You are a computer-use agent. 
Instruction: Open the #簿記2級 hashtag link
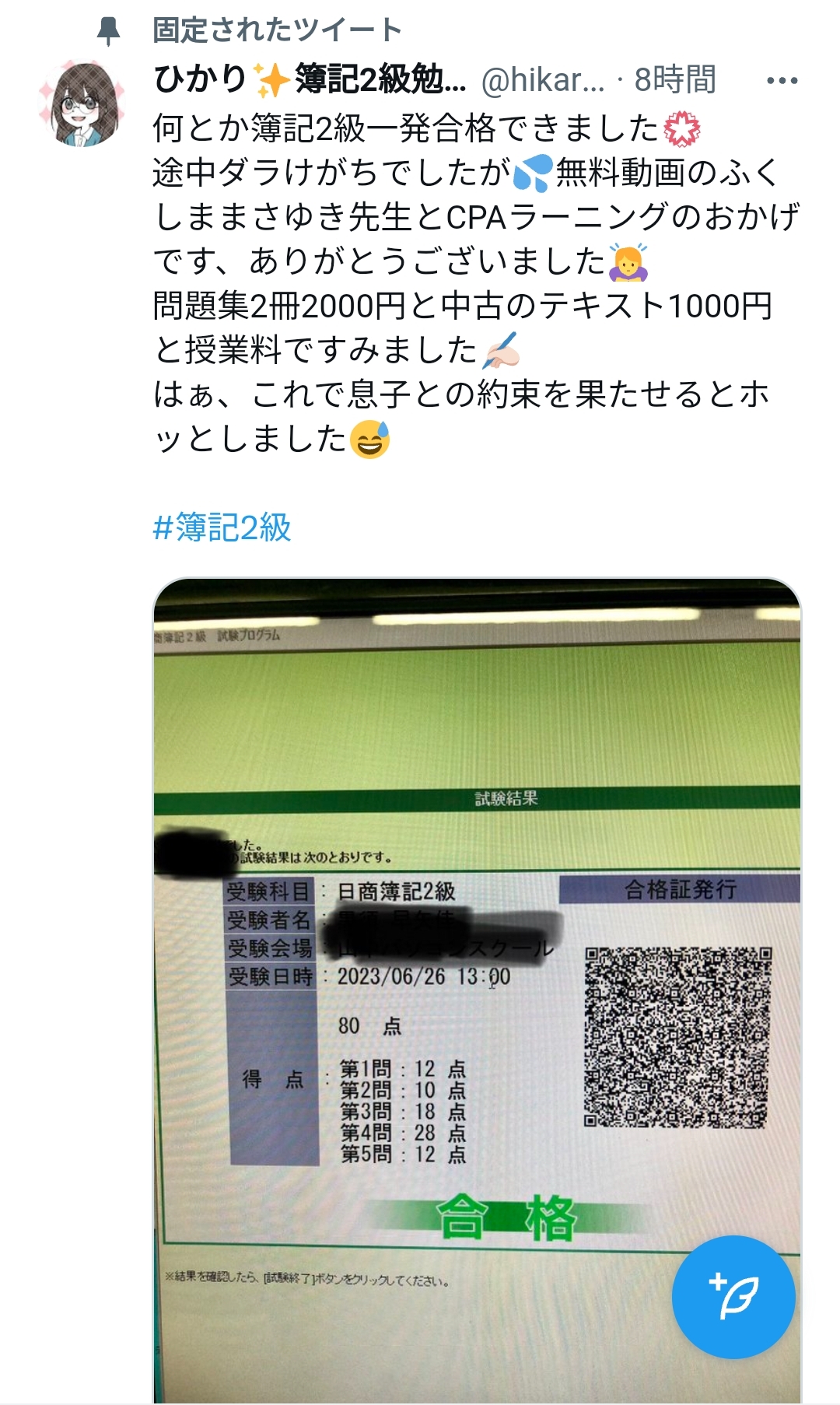[x=222, y=527]
